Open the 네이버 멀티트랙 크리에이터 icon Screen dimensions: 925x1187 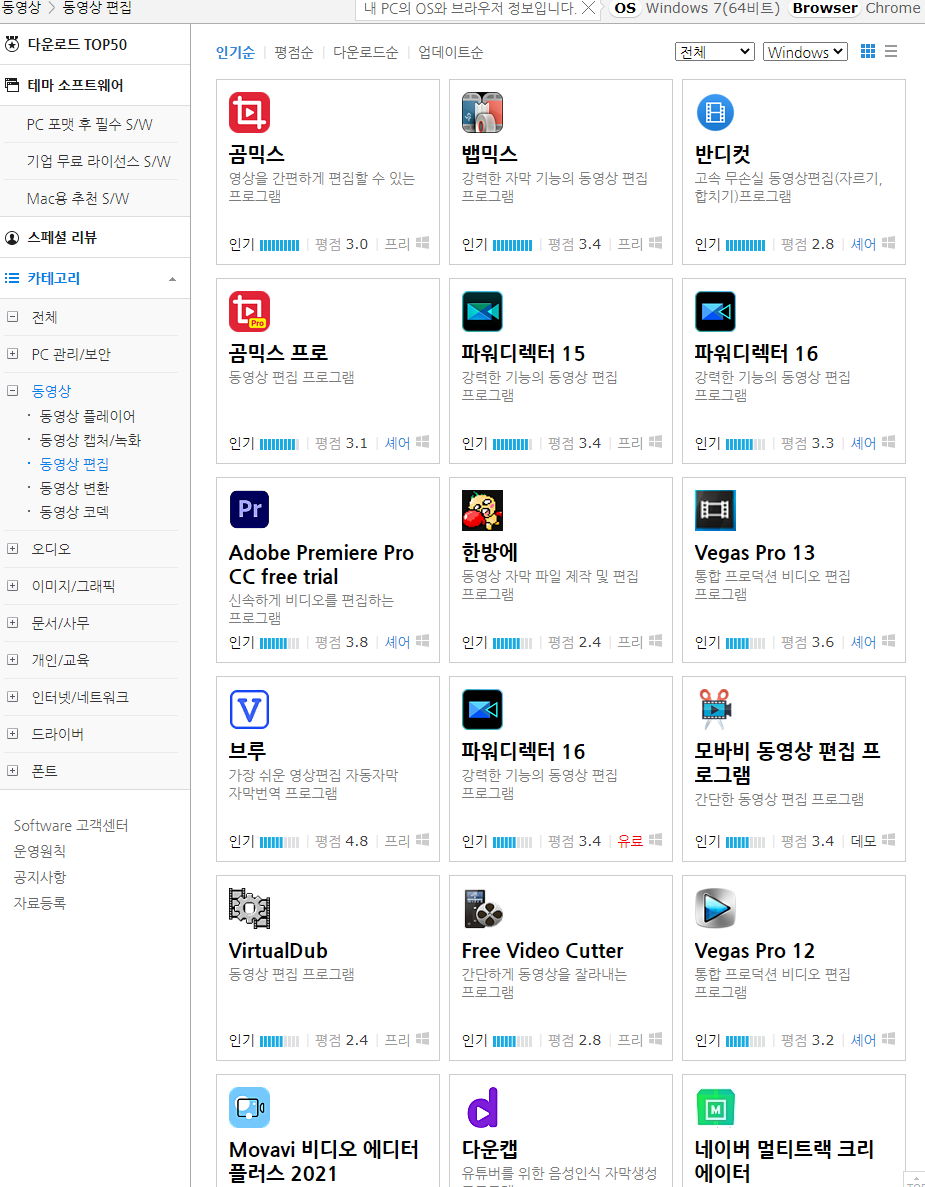(x=715, y=1107)
